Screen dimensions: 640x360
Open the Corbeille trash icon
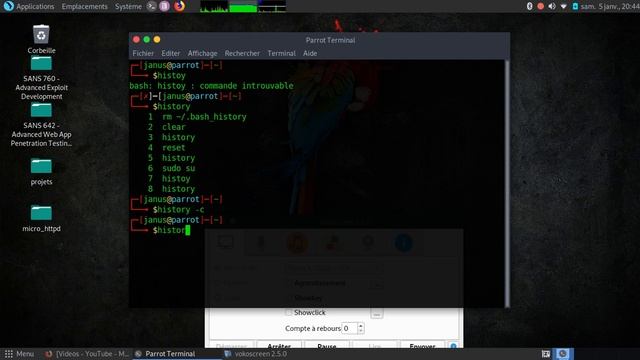coord(41,34)
